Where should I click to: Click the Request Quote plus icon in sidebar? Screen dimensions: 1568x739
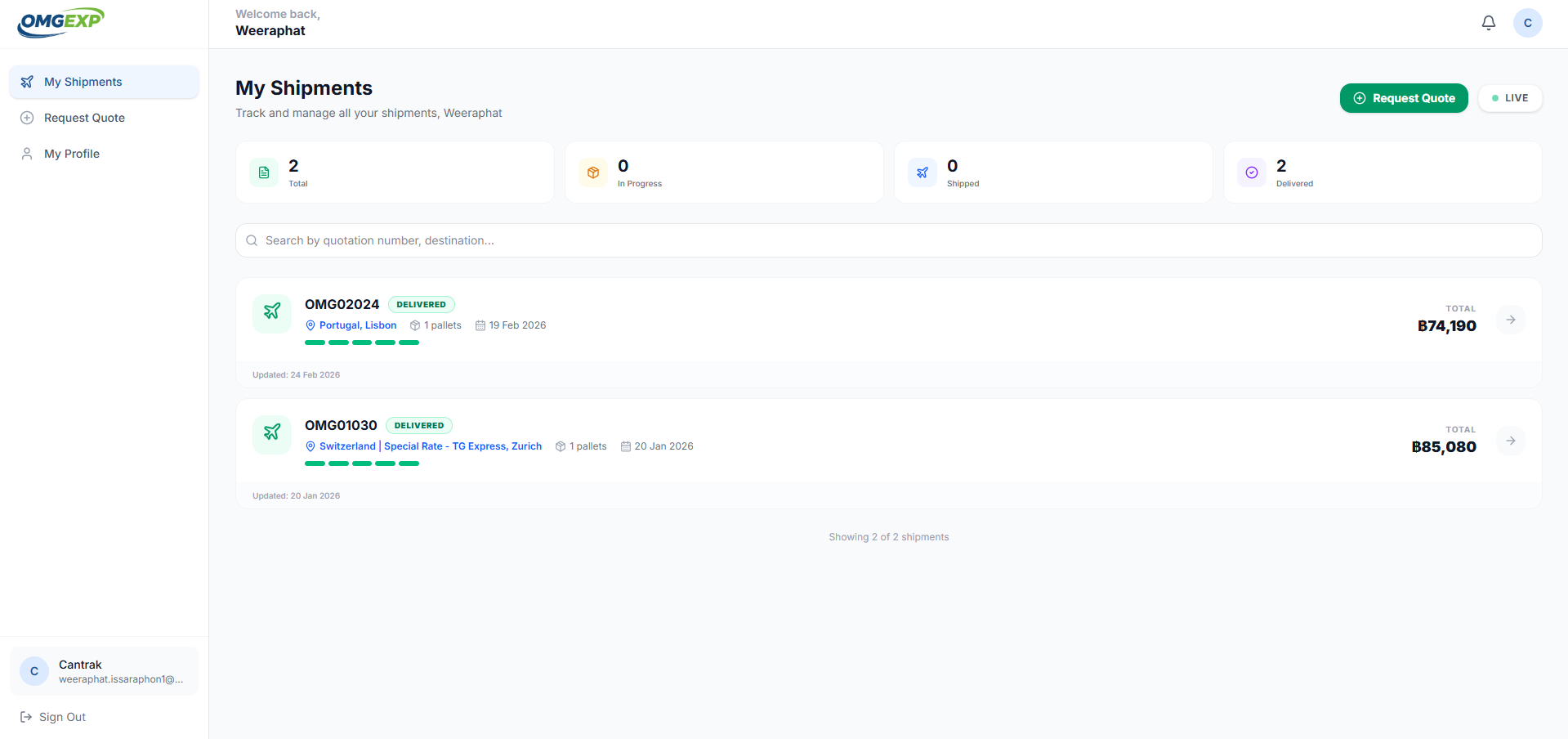coord(27,118)
